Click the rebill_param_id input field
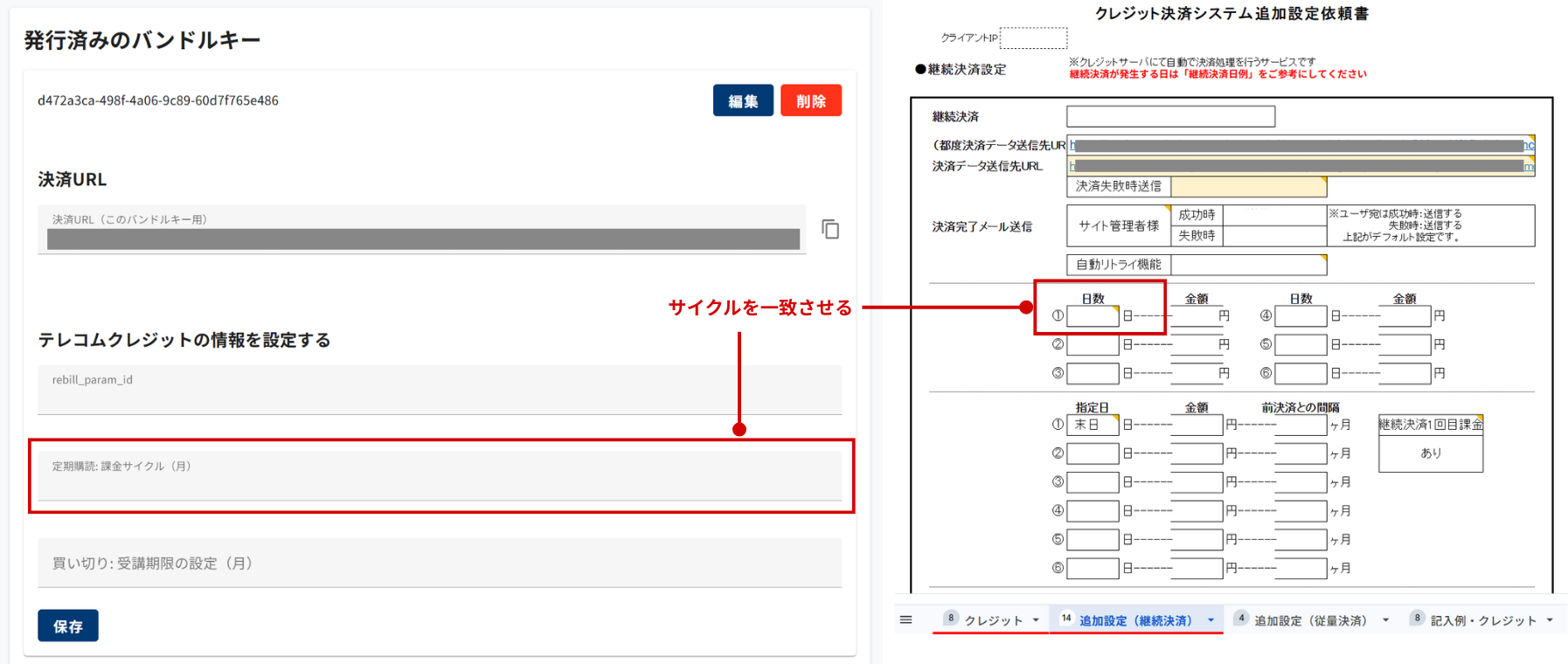Viewport: 1568px width, 664px height. (440, 390)
